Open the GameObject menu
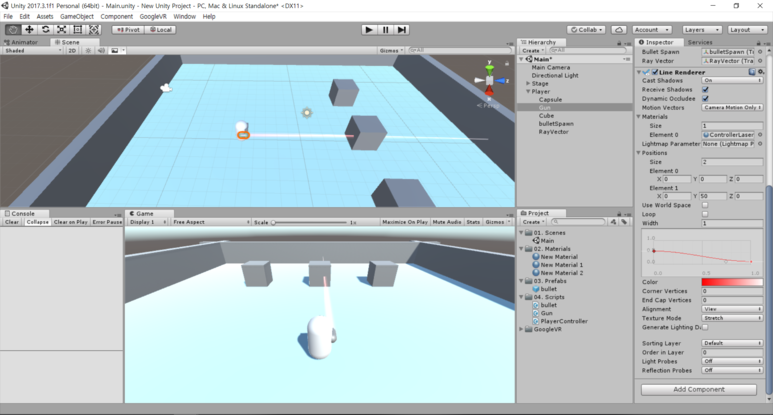The height and width of the screenshot is (415, 773). coord(76,16)
